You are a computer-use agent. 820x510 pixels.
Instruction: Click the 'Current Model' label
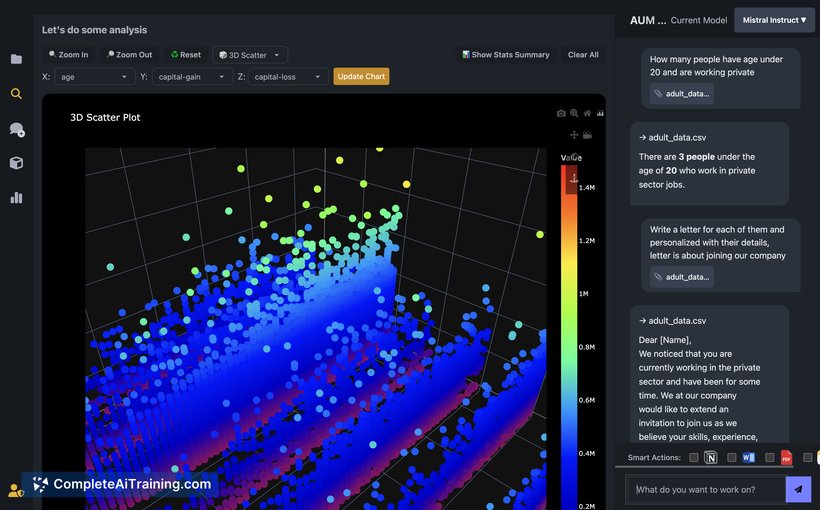coord(699,20)
